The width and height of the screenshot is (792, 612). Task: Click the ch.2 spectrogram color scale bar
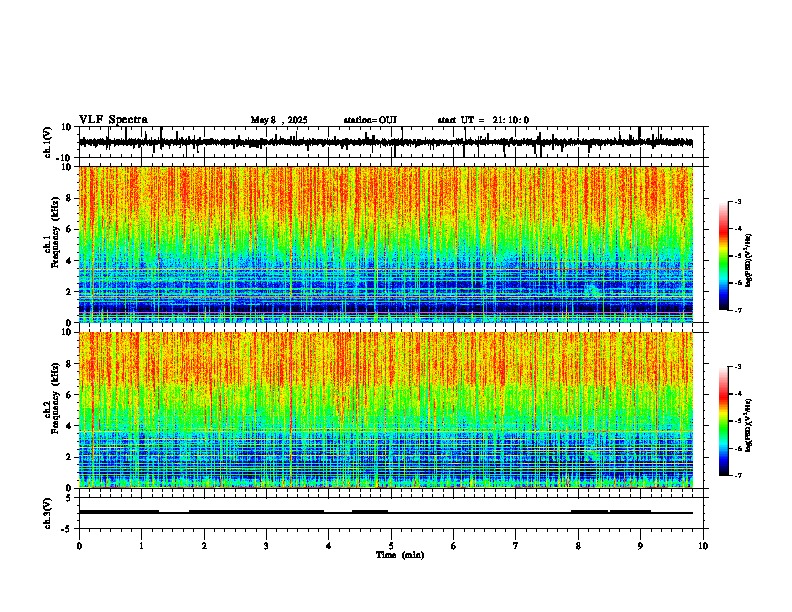coord(724,421)
